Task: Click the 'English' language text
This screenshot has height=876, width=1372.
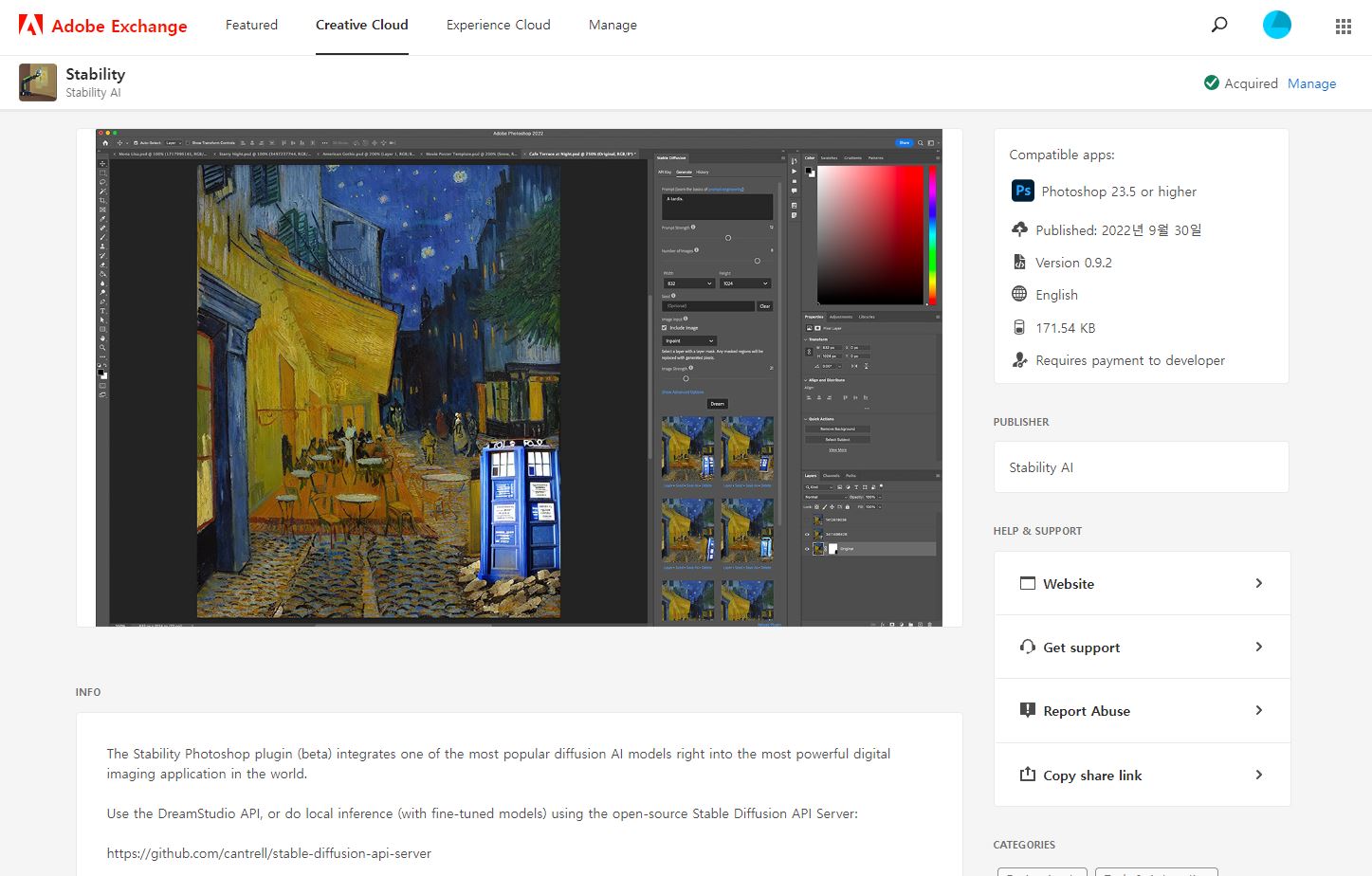Action: pyautogui.click(x=1056, y=295)
